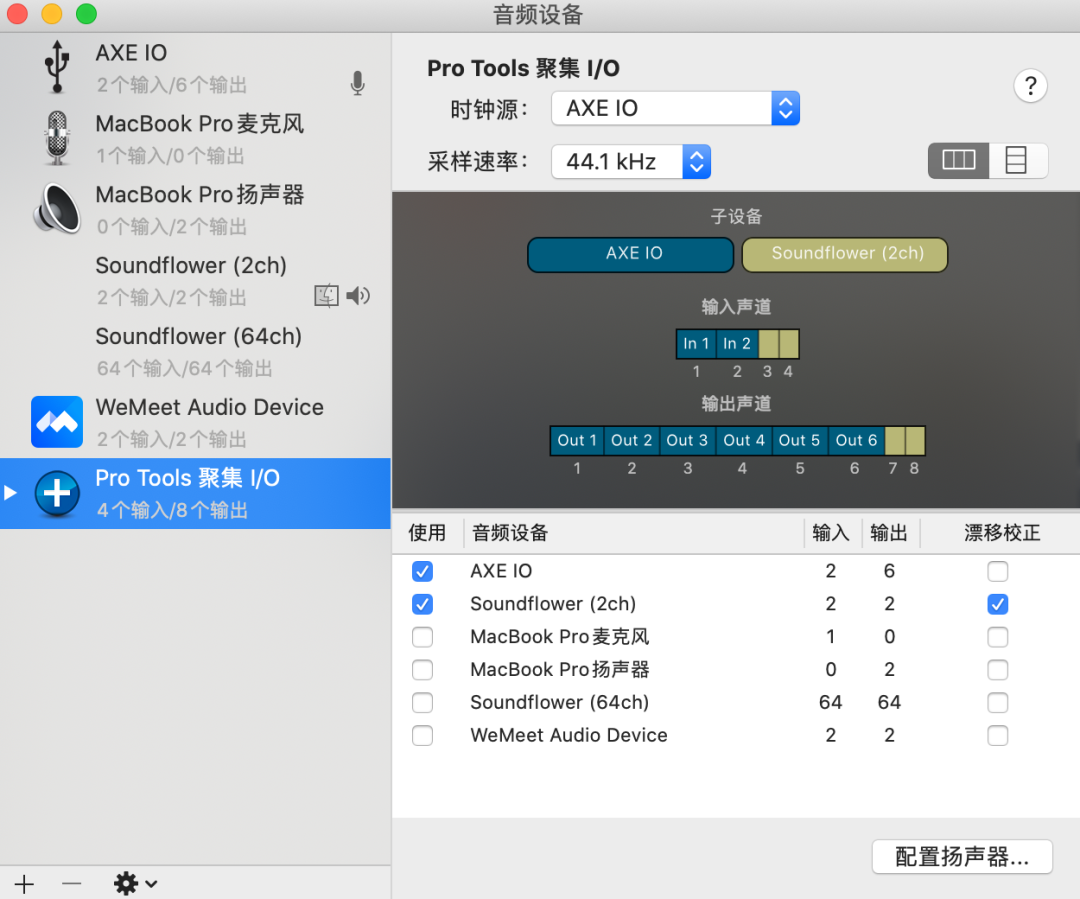1080x899 pixels.
Task: Enable 使用 for MacBook Pro扬声器
Action: tap(422, 670)
